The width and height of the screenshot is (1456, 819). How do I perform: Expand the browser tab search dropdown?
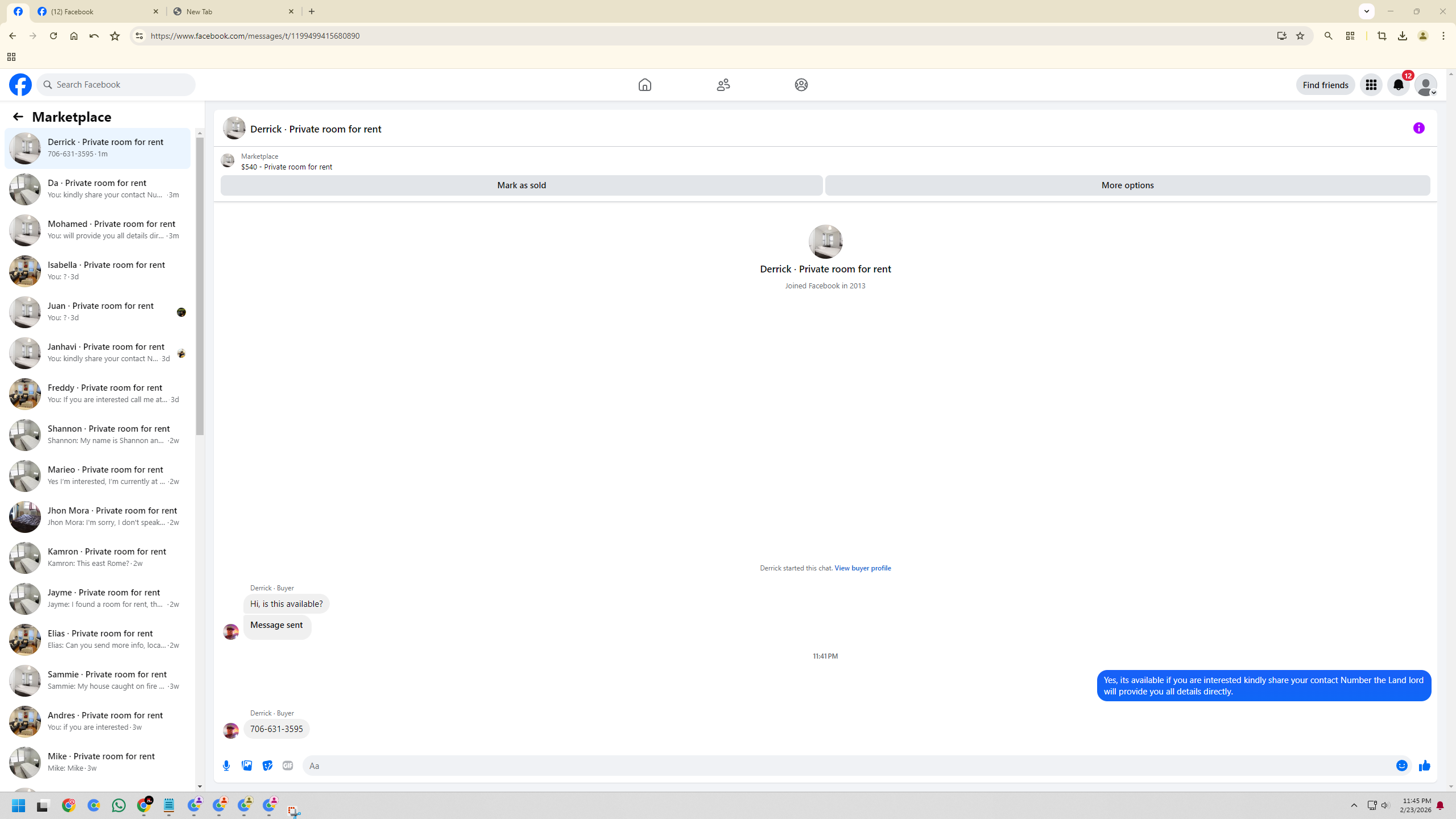coord(1366,11)
